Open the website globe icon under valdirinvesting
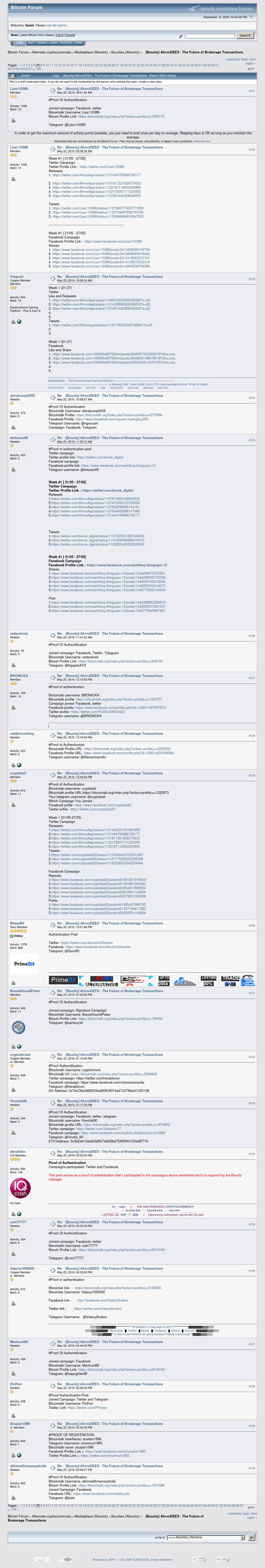This screenshot has height=1568, width=265. (x=19, y=765)
